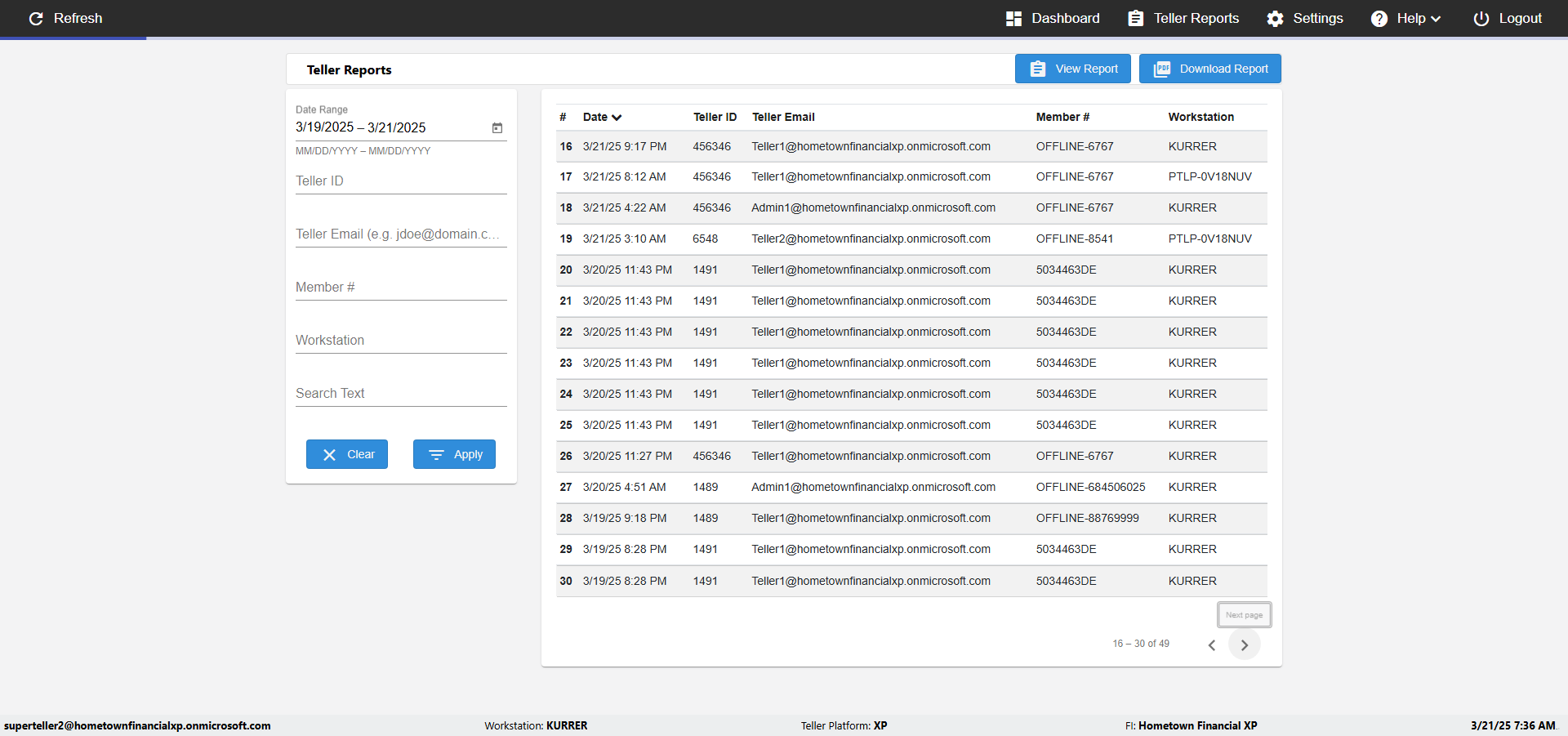The image size is (1568, 736).
Task: Click OFFLINE-8541 member number cell
Action: 1075,239
